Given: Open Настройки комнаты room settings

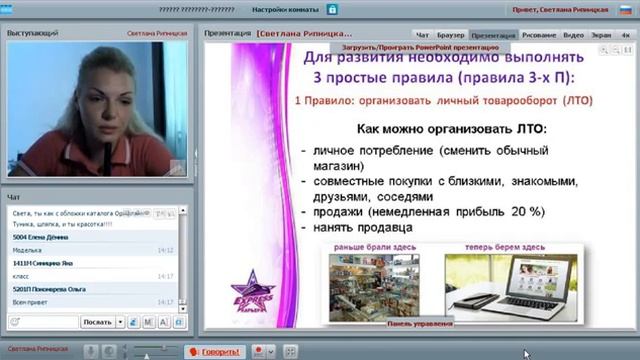Looking at the screenshot, I should 285,9.
